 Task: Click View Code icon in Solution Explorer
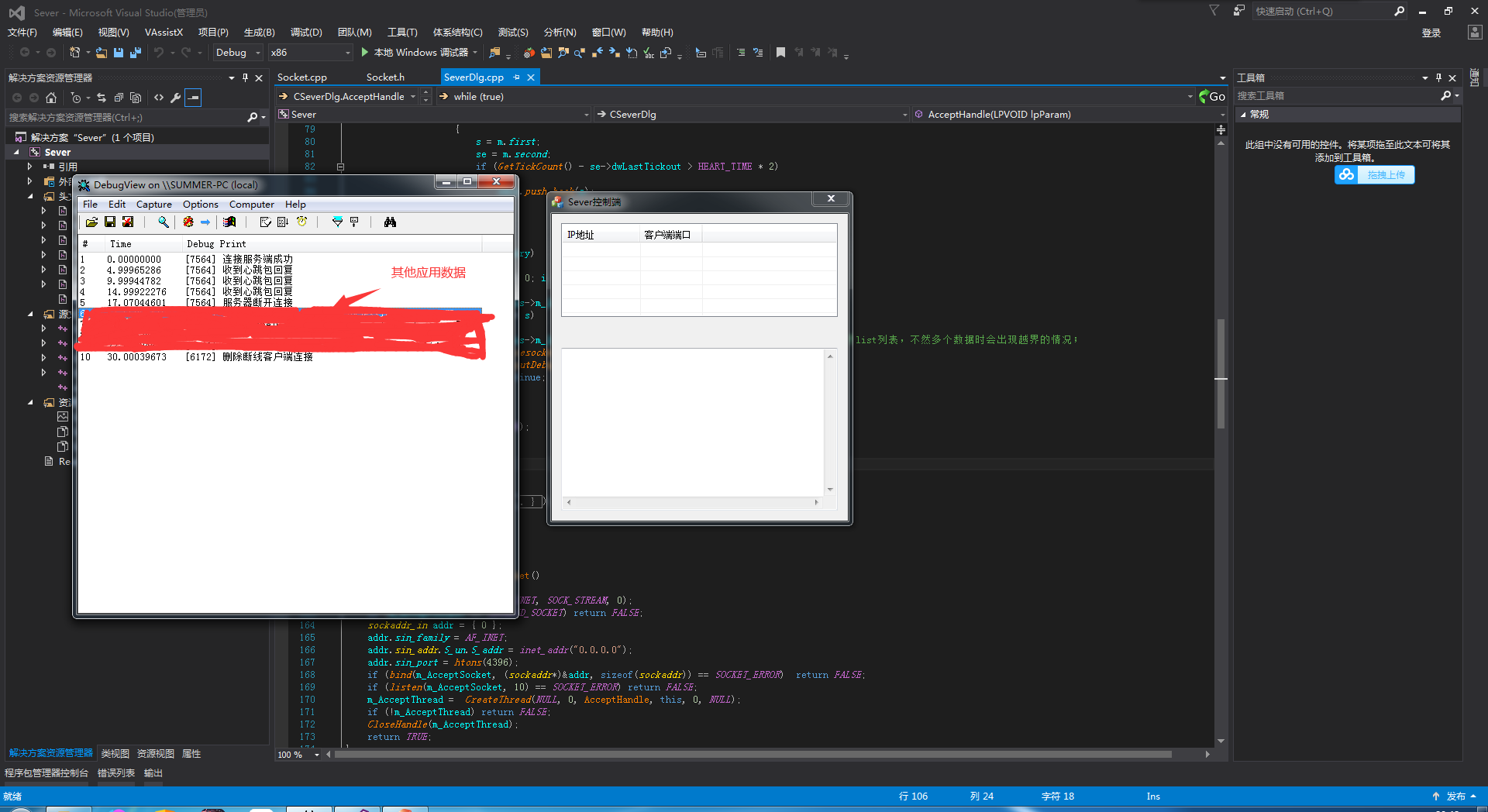tap(159, 98)
